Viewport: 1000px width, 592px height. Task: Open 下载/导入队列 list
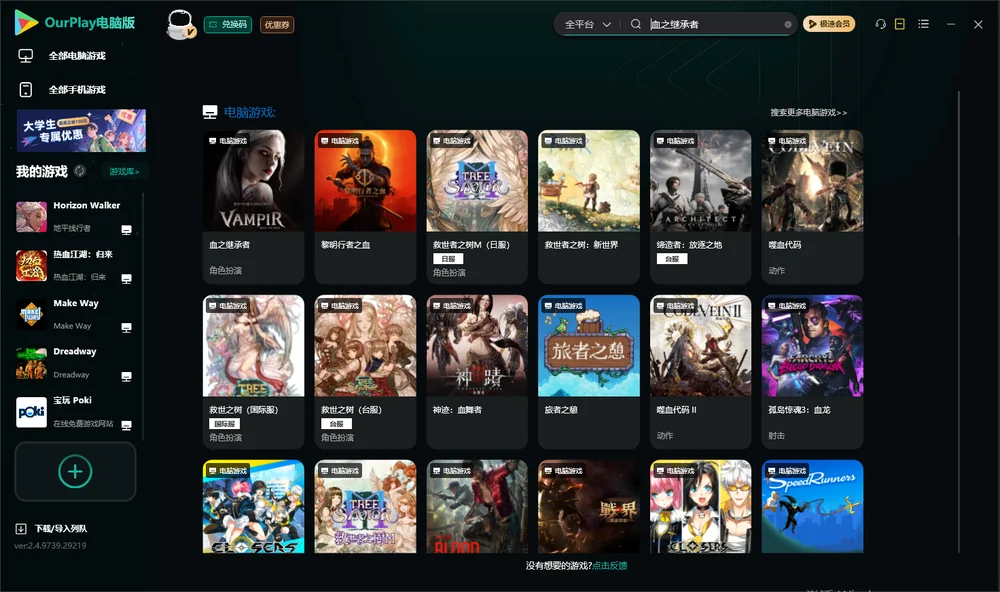coord(61,529)
